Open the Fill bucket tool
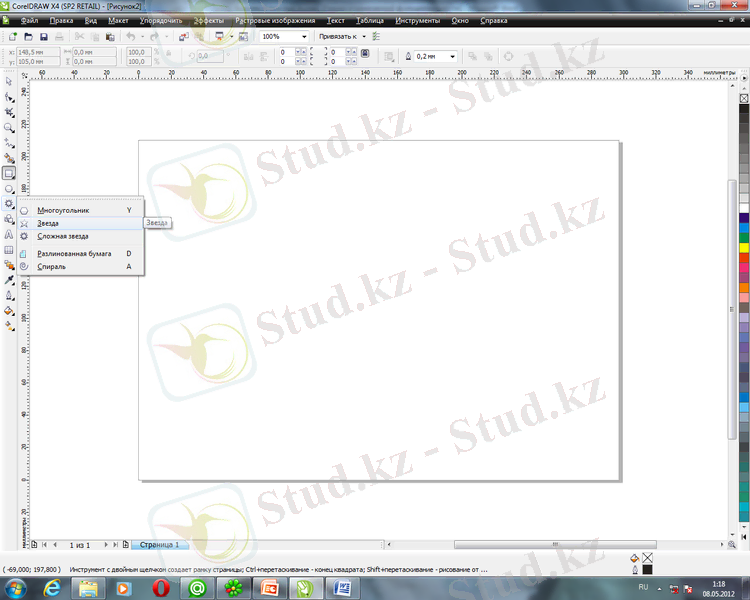750x600 pixels. (9, 311)
